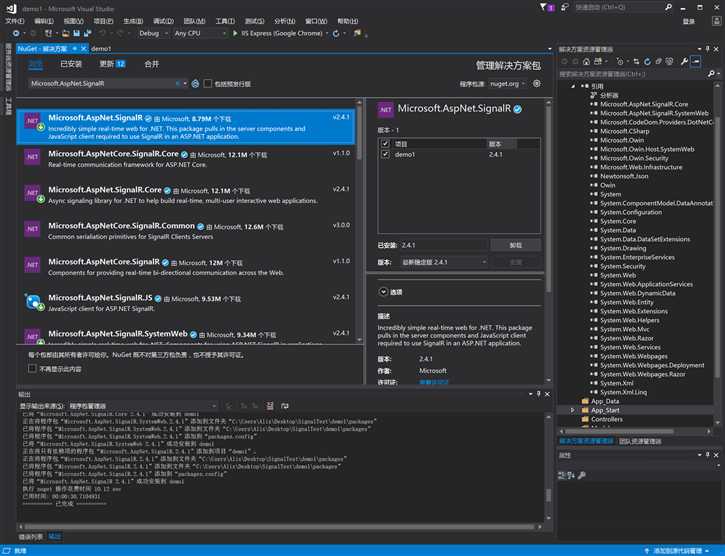Click the Output panel horizontal scrollbar
Viewport: 725px width, 556px height.
point(280,527)
